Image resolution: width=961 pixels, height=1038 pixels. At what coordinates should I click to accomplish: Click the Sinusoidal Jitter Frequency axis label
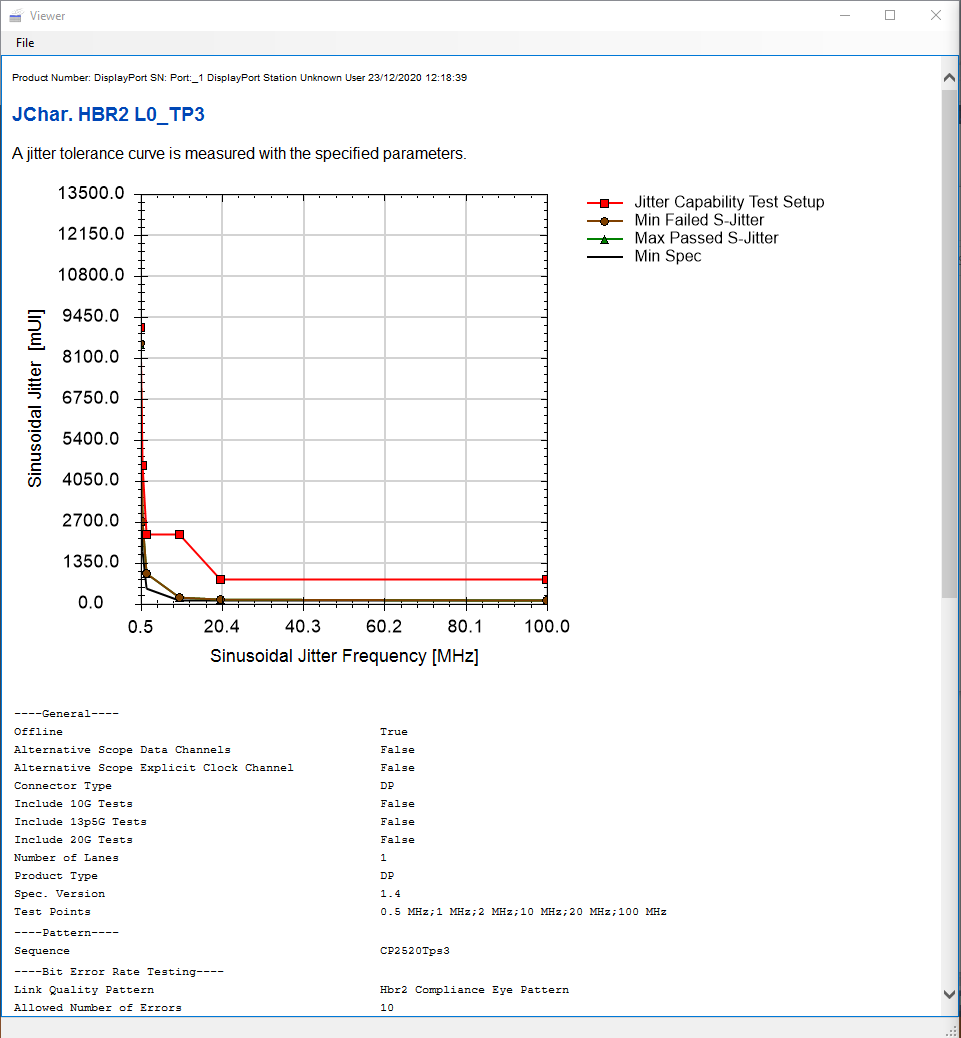[x=344, y=656]
